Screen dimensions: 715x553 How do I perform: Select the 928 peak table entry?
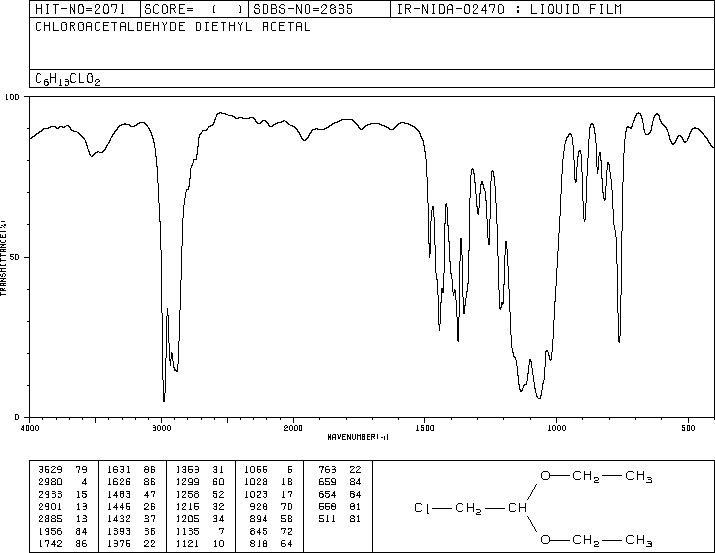click(x=271, y=506)
